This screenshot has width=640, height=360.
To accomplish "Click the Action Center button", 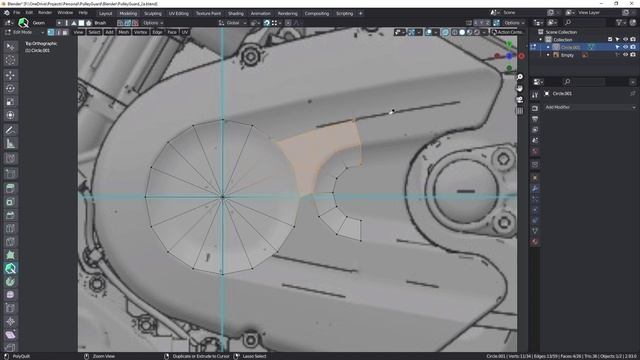I will tap(507, 32).
